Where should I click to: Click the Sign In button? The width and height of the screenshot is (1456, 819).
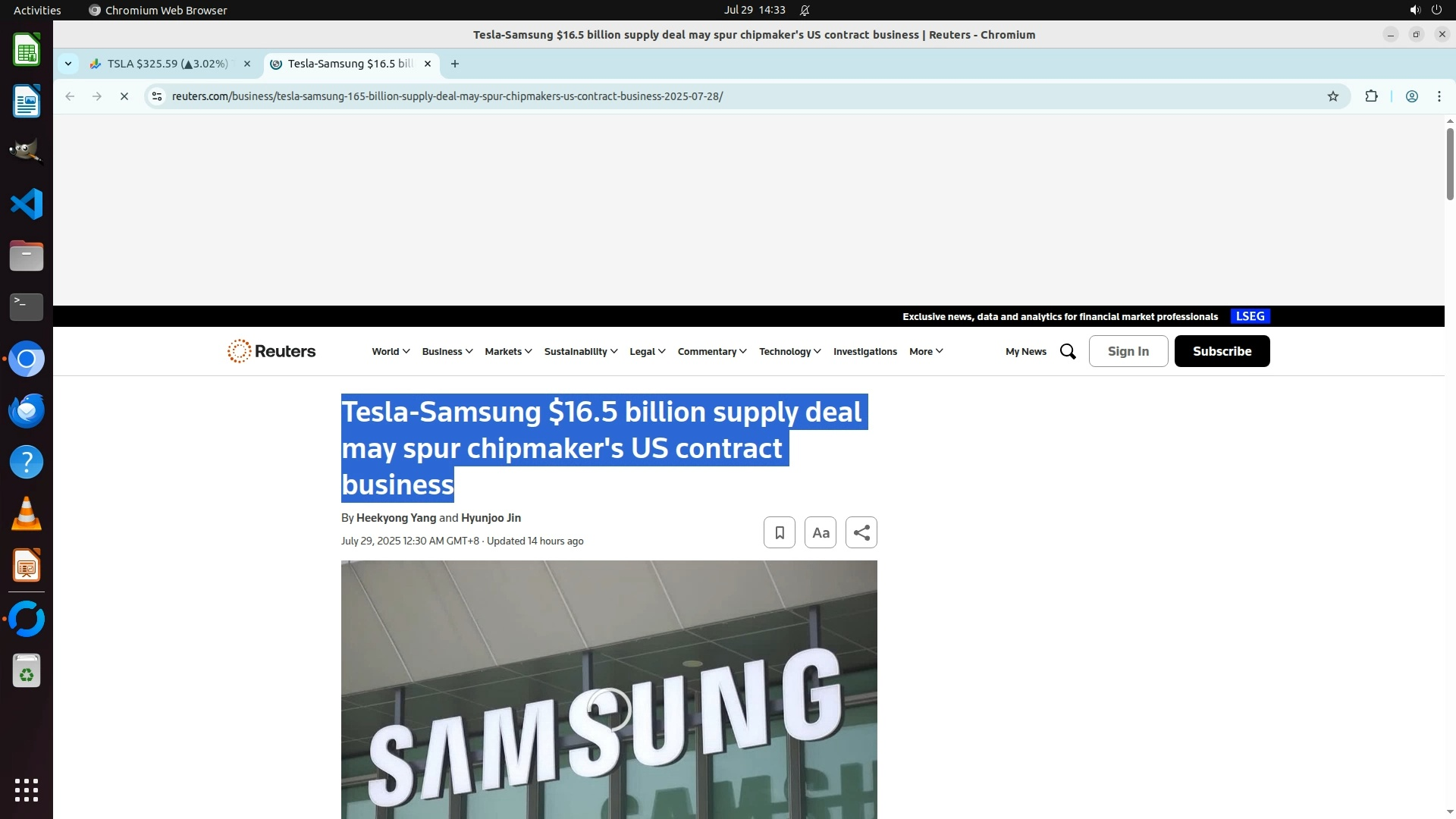tap(1128, 351)
